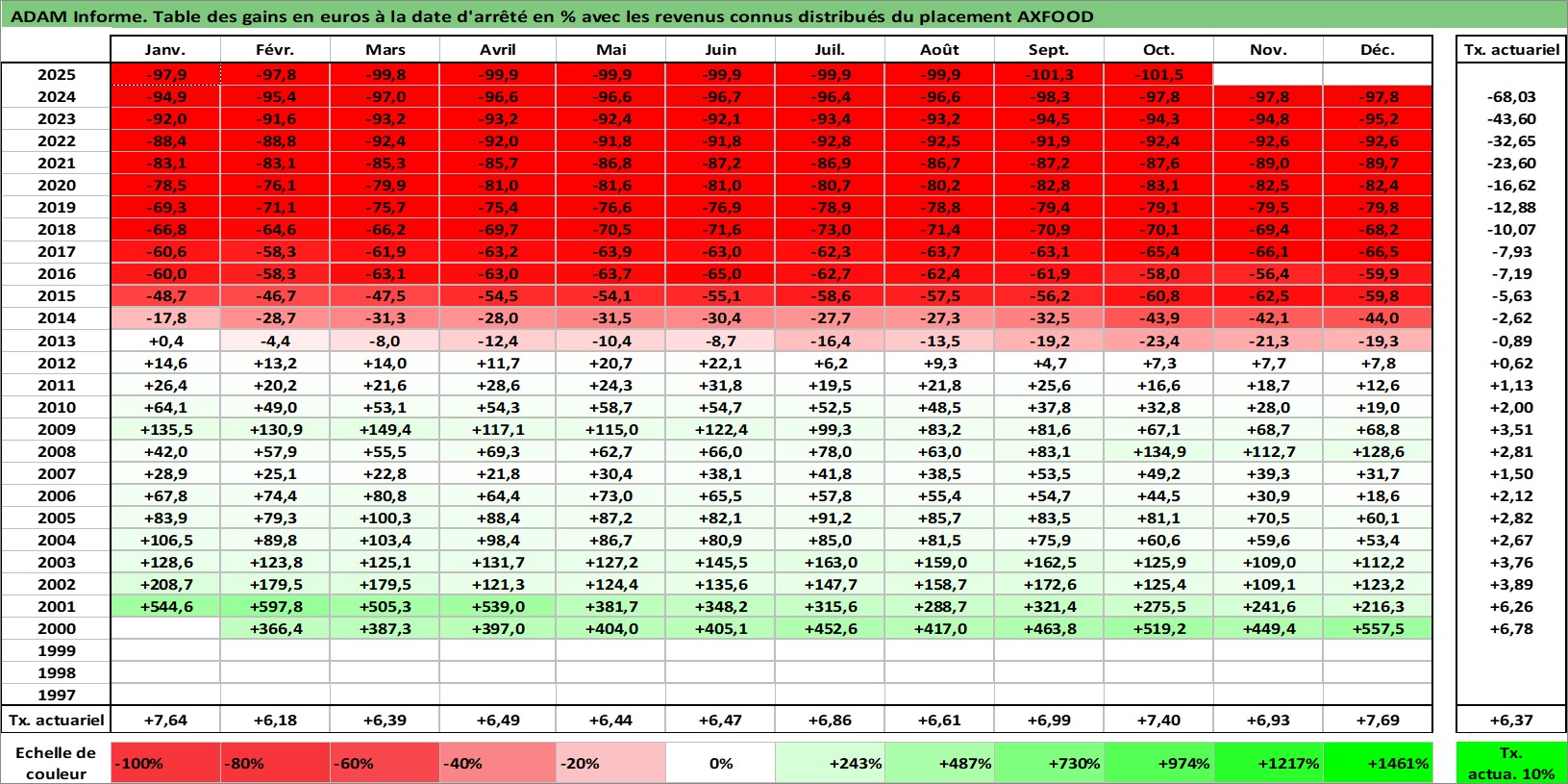
Task: Click cell +134,9 for October 2008
Action: click(x=1158, y=451)
